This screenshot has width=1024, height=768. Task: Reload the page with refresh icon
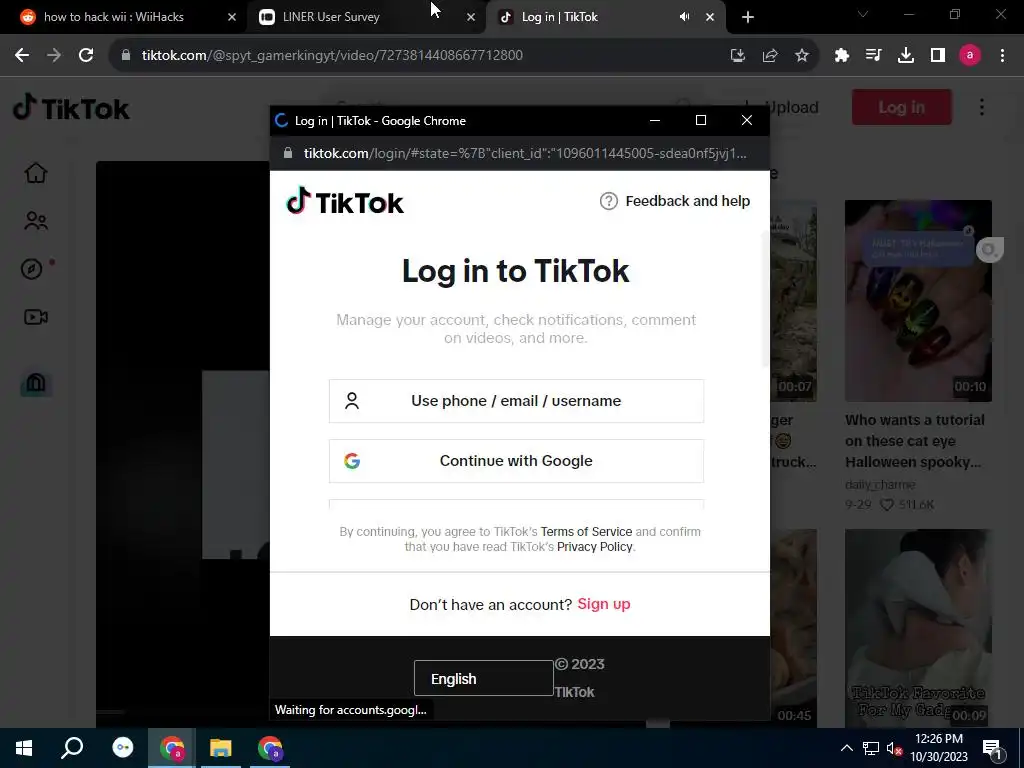tap(86, 56)
